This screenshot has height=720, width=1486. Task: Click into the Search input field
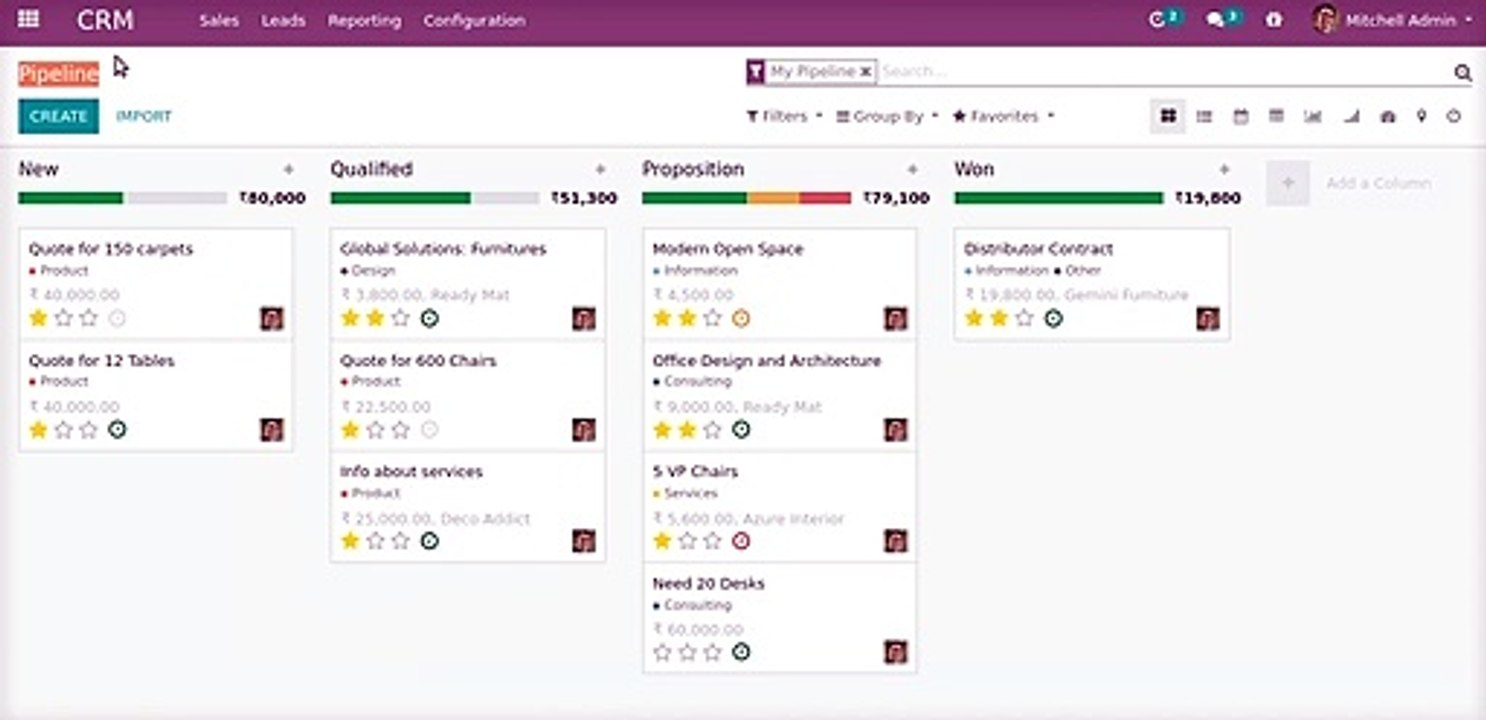coord(1165,72)
